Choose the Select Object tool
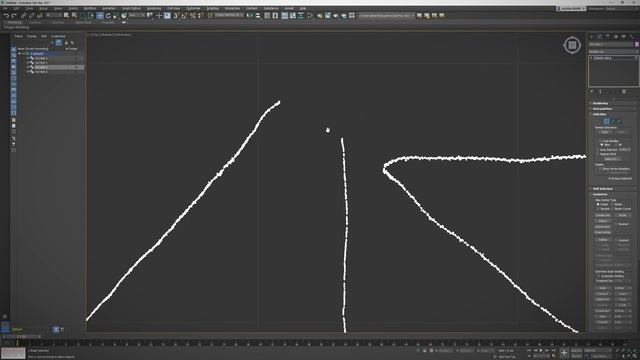 pyautogui.click(x=66, y=16)
